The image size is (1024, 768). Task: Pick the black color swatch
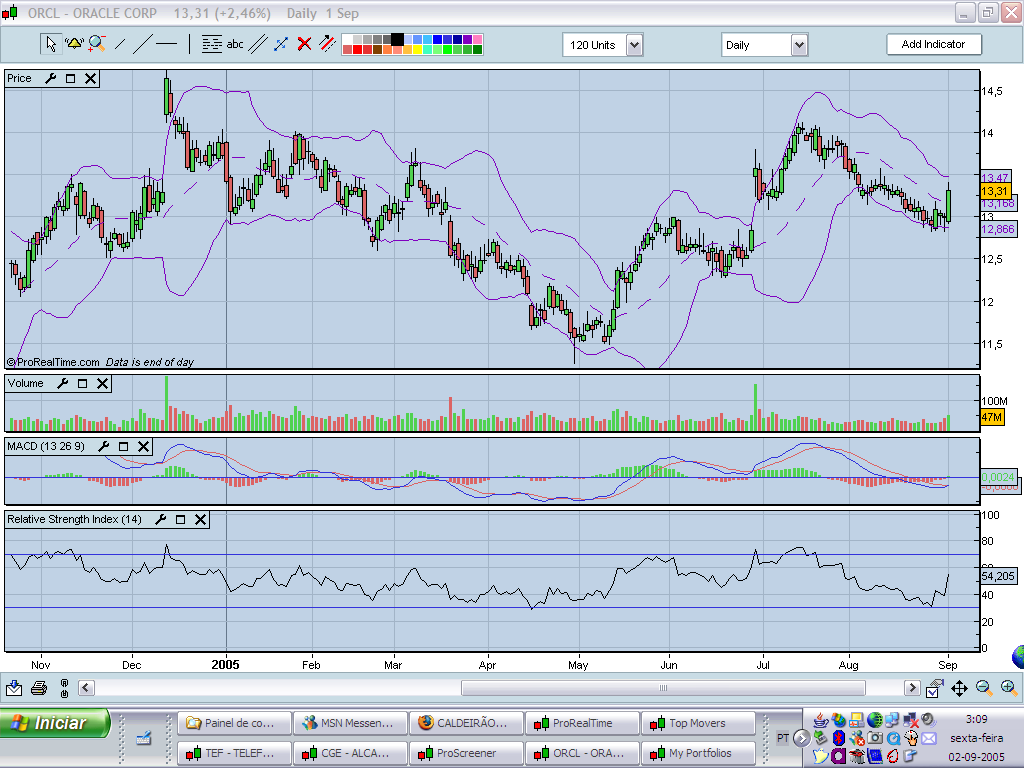pyautogui.click(x=397, y=39)
